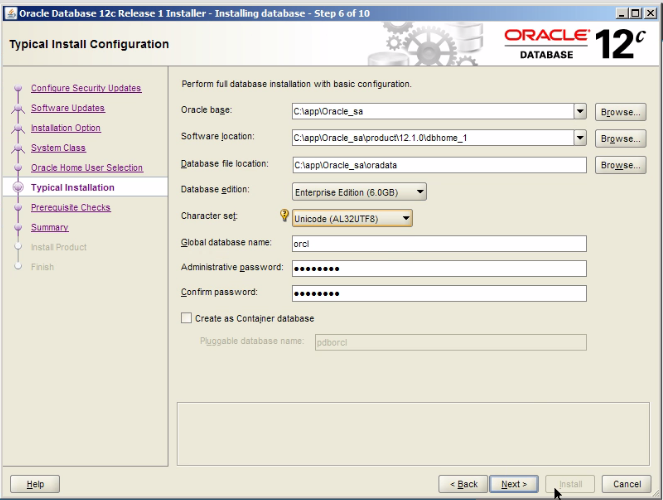
Task: Go to Installation Option step
Action: pos(66,128)
